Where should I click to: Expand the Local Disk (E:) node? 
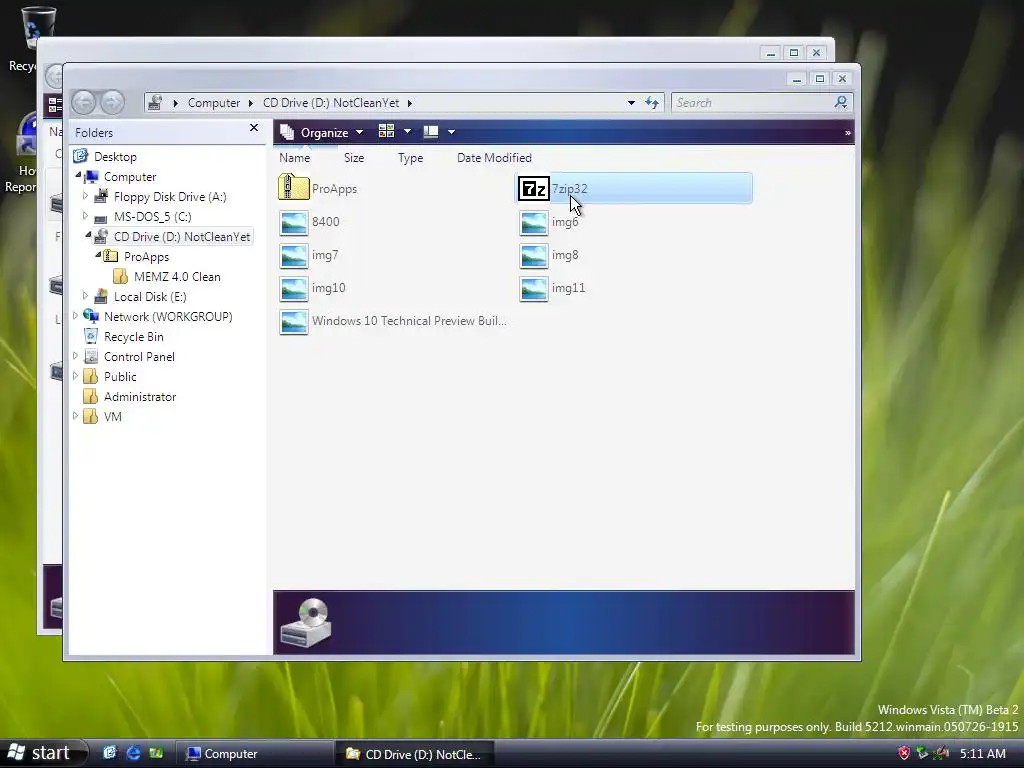pos(85,295)
